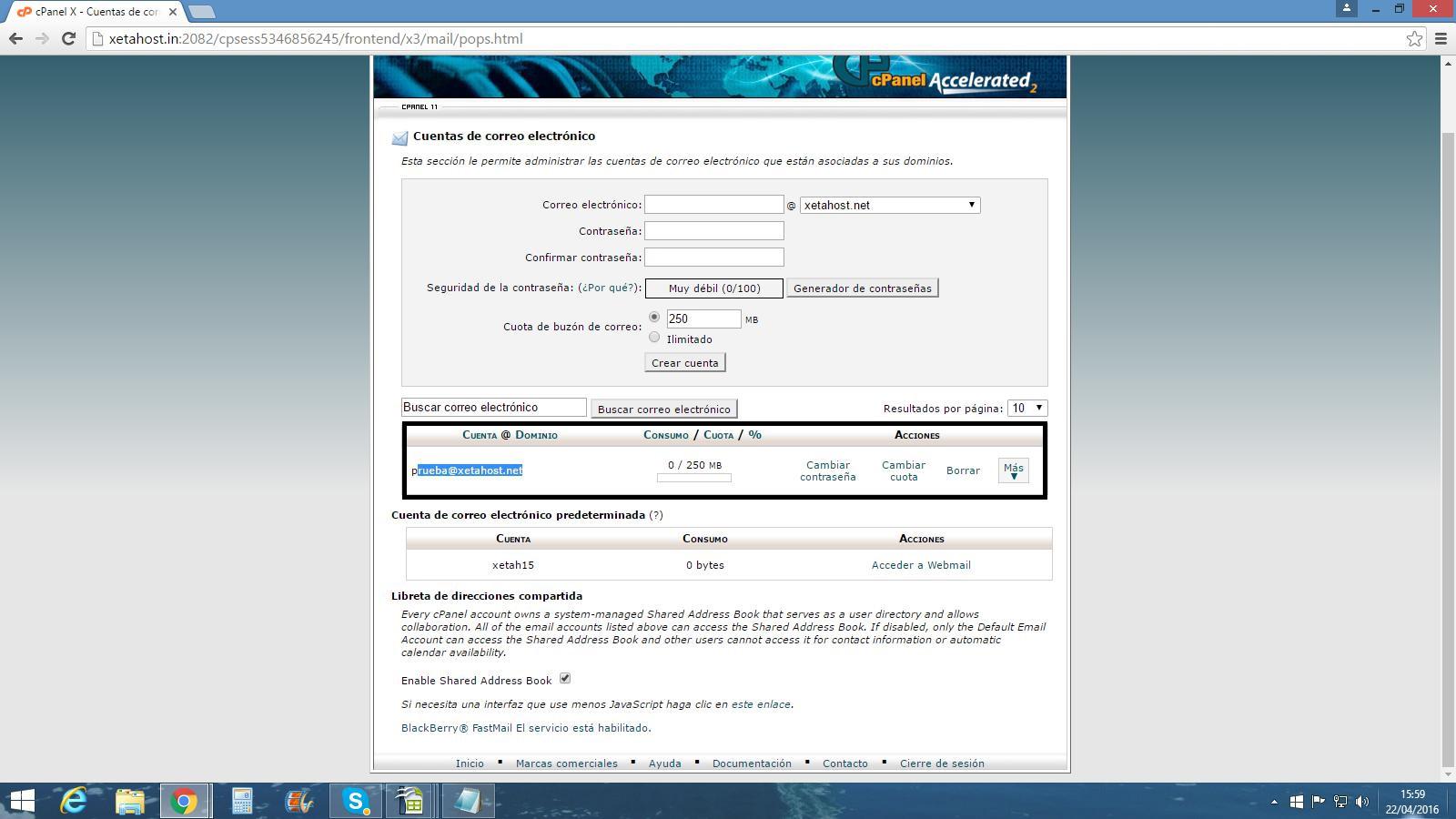Image resolution: width=1456 pixels, height=819 pixels.
Task: Open File Explorer from the taskbar
Action: tap(130, 801)
